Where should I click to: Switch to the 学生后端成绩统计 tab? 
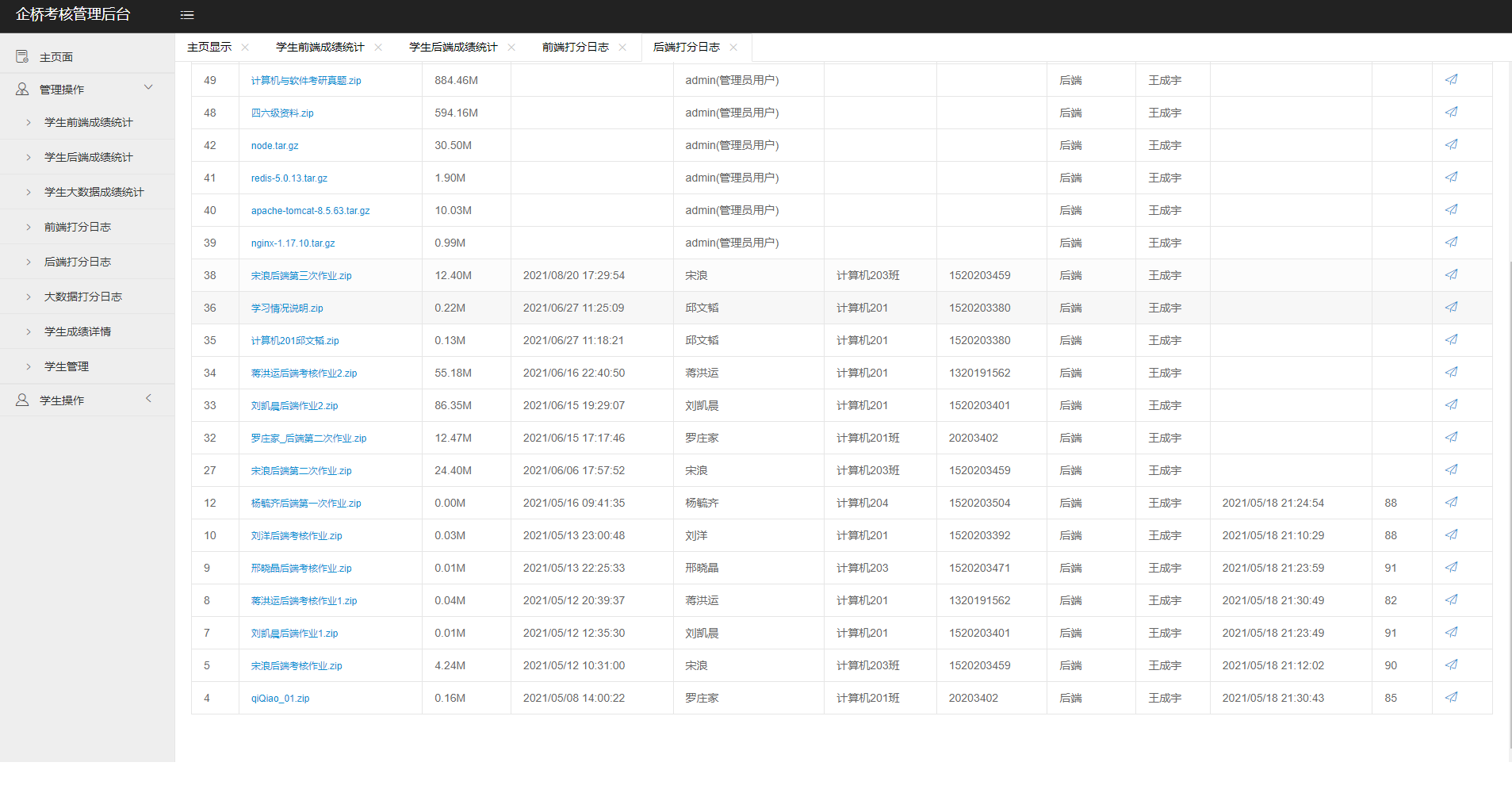click(454, 47)
